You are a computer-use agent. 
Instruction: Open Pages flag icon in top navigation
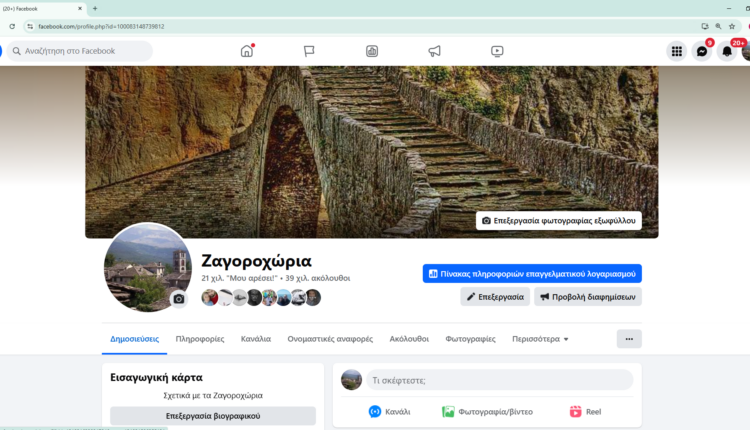pyautogui.click(x=309, y=51)
